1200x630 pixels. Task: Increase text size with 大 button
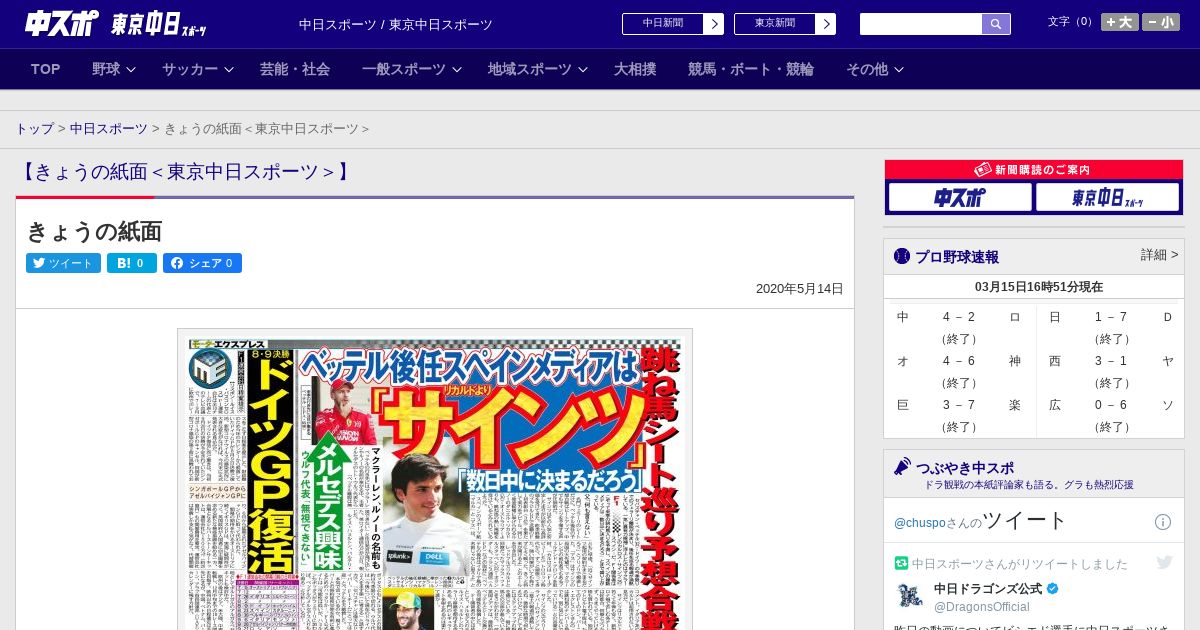point(1120,22)
